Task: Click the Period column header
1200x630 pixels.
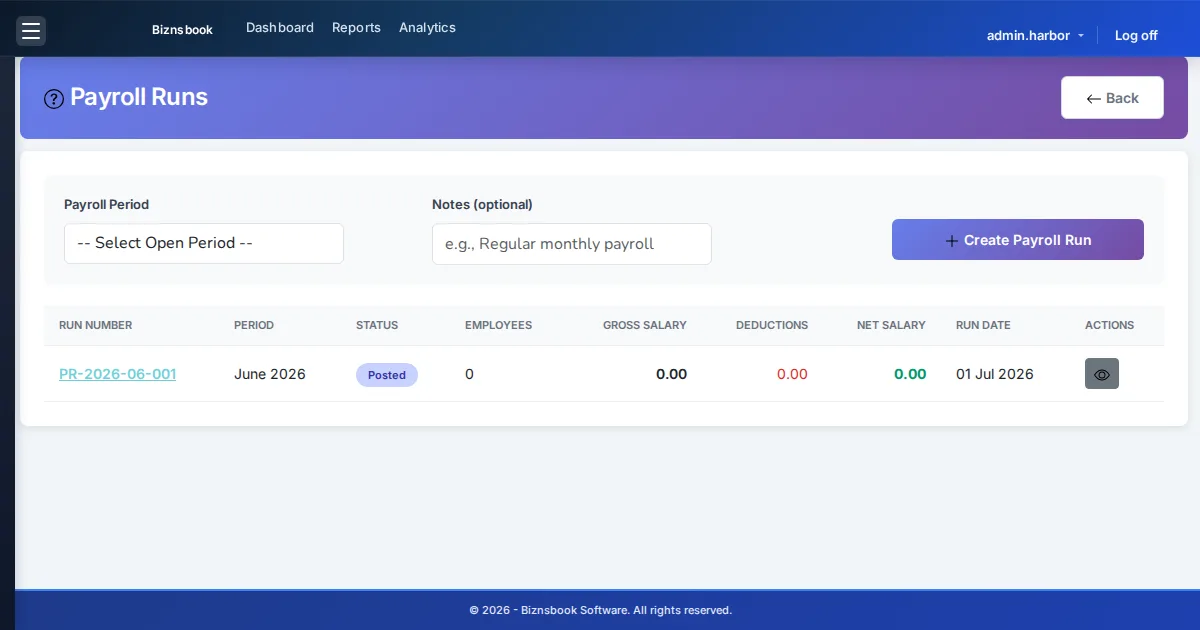Action: [x=254, y=325]
